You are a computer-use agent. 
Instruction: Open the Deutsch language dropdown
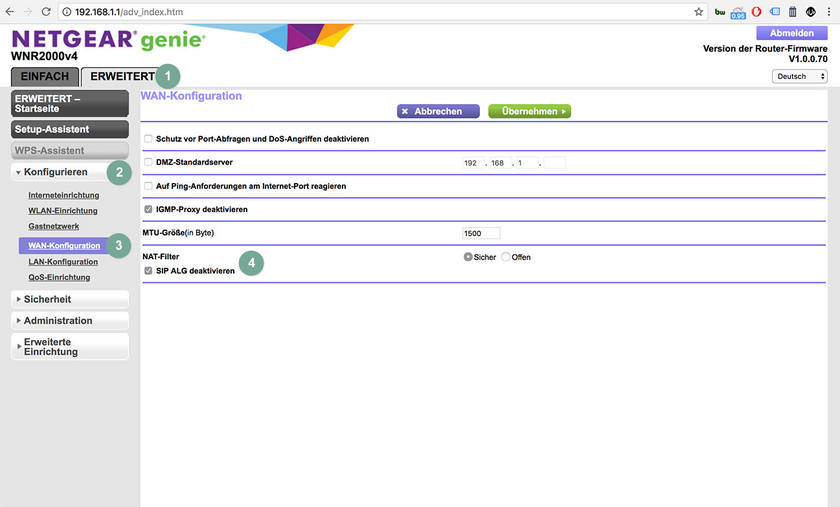[x=799, y=77]
